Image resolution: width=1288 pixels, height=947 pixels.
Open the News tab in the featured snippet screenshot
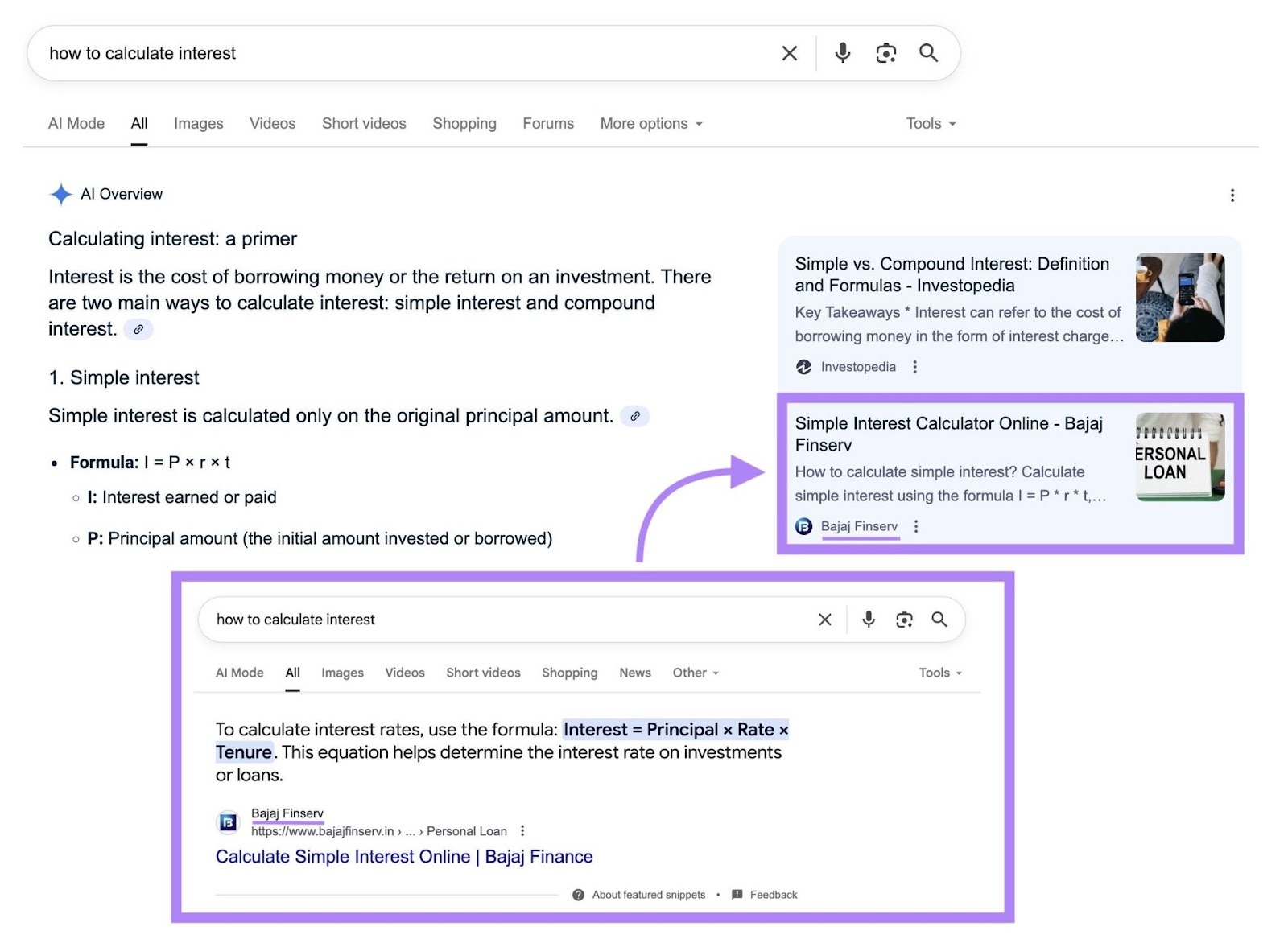pyautogui.click(x=635, y=673)
